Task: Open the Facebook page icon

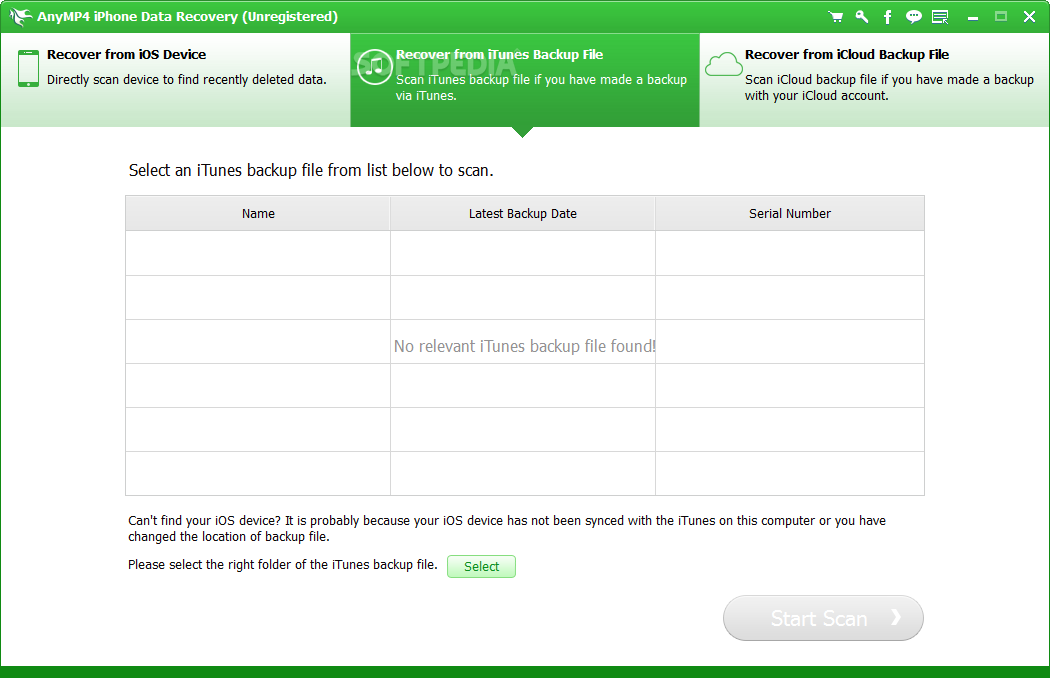Action: pyautogui.click(x=887, y=17)
